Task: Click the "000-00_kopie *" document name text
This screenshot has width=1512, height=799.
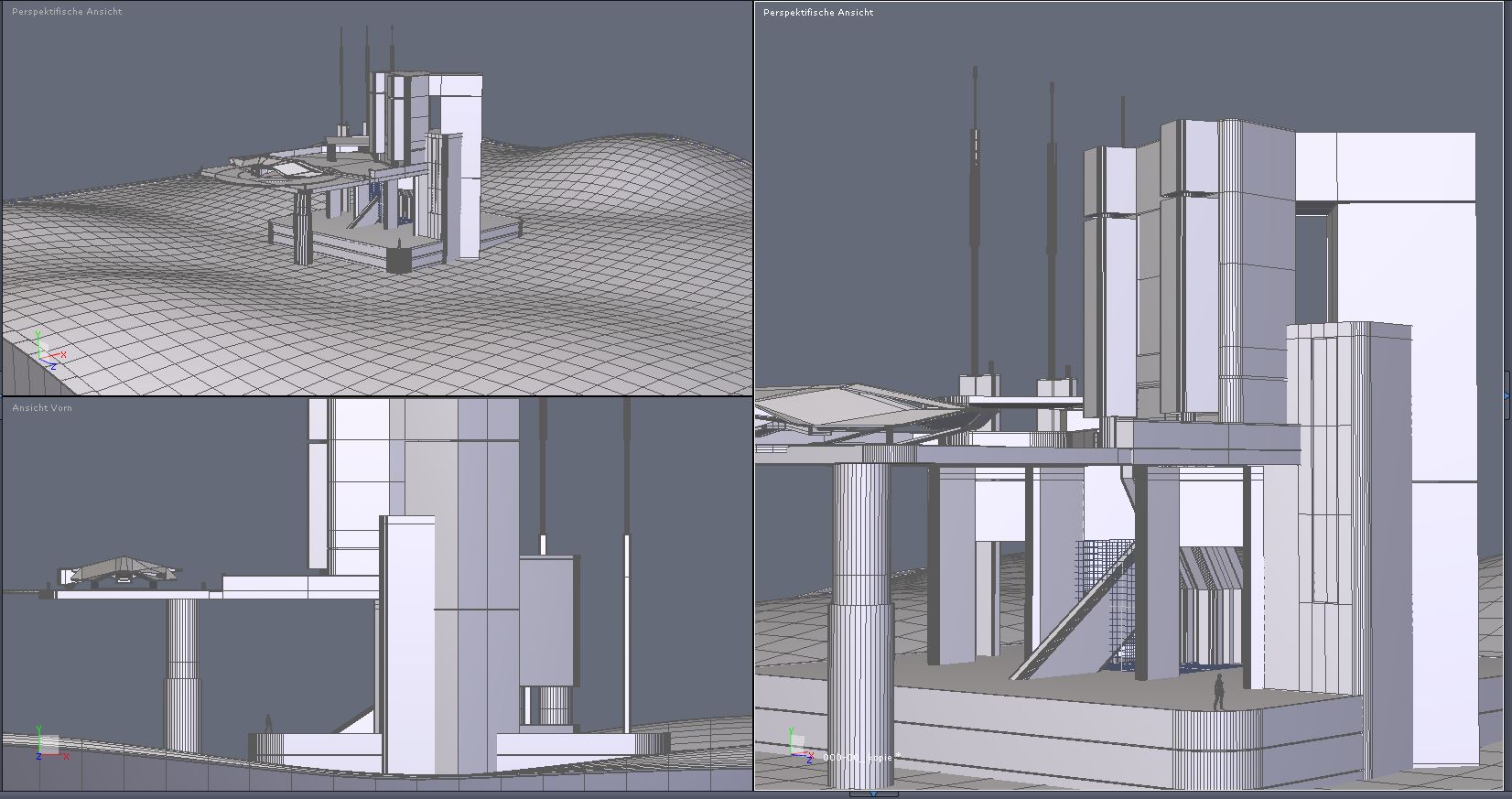Action: (x=861, y=757)
